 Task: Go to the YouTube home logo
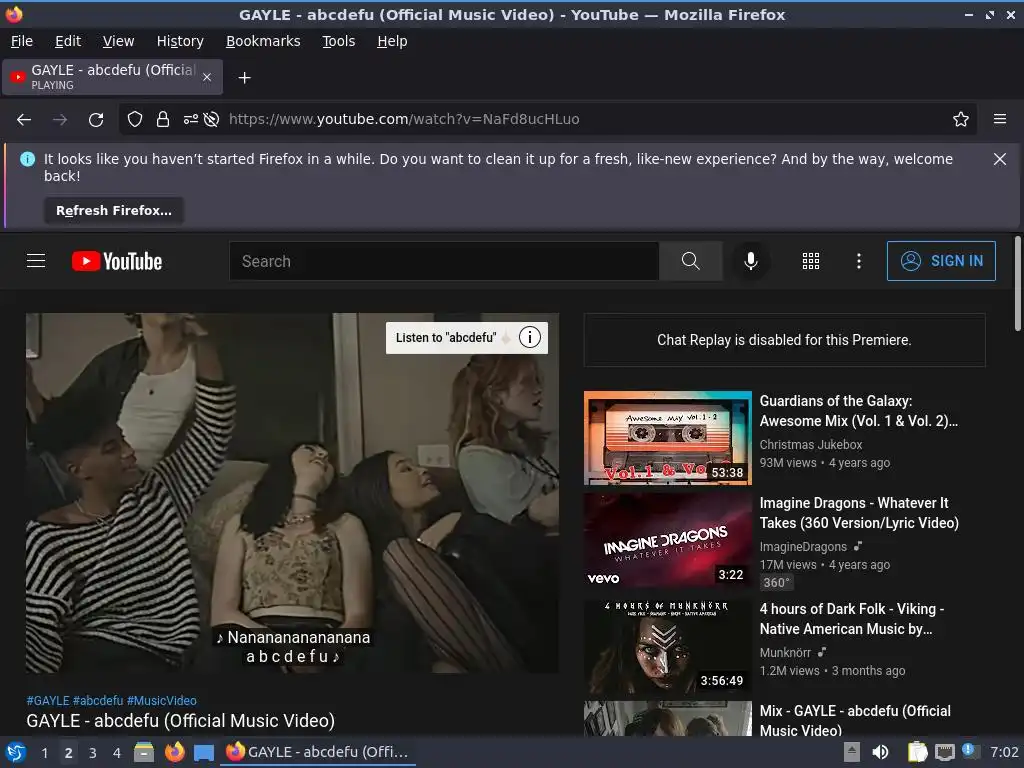(117, 261)
